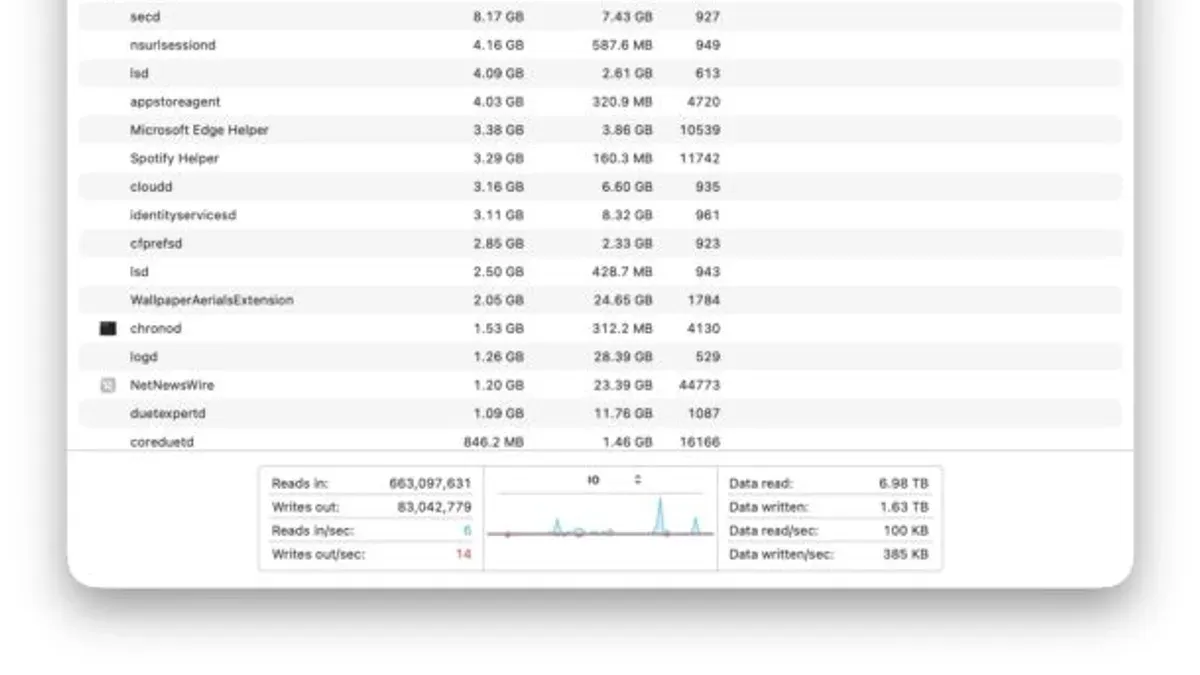Click the 11.76 GB value for duetexpertd
This screenshot has height=675, width=1200.
coord(625,413)
